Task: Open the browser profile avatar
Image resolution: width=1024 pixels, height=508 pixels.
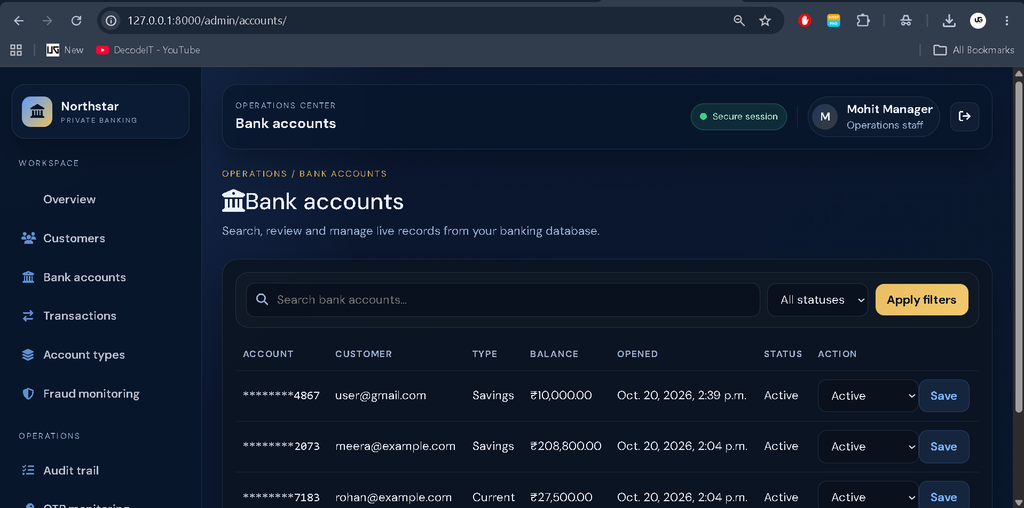Action: (x=978, y=21)
